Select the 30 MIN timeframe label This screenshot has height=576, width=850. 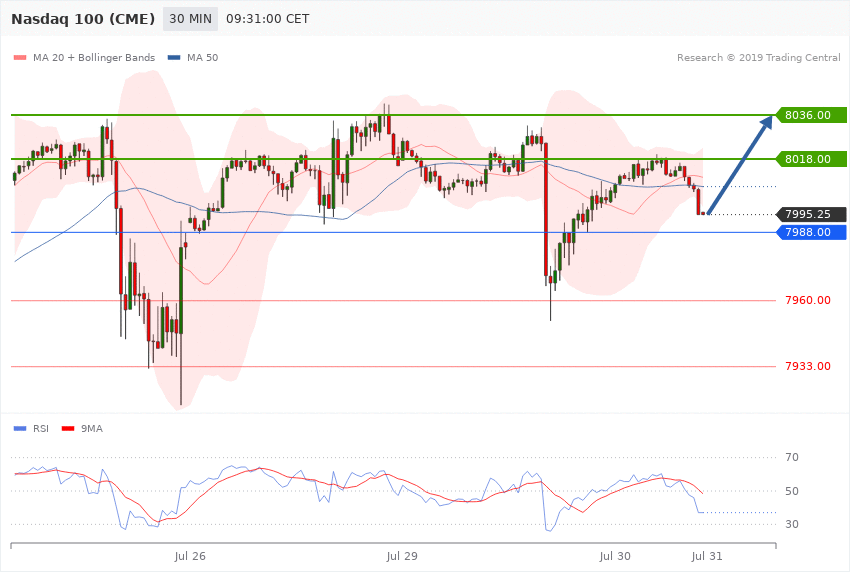pos(190,19)
